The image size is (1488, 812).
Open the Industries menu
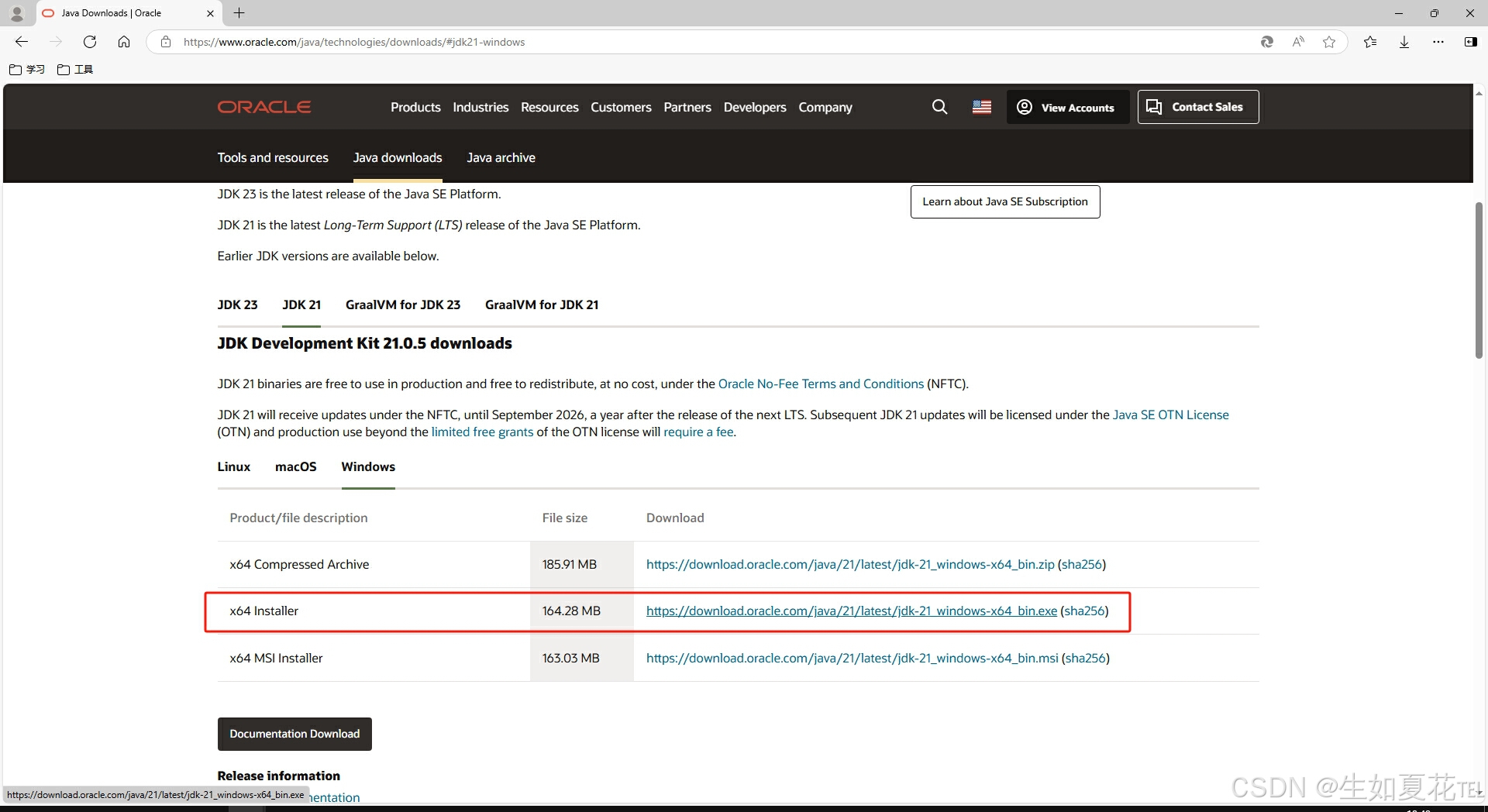pyautogui.click(x=480, y=107)
